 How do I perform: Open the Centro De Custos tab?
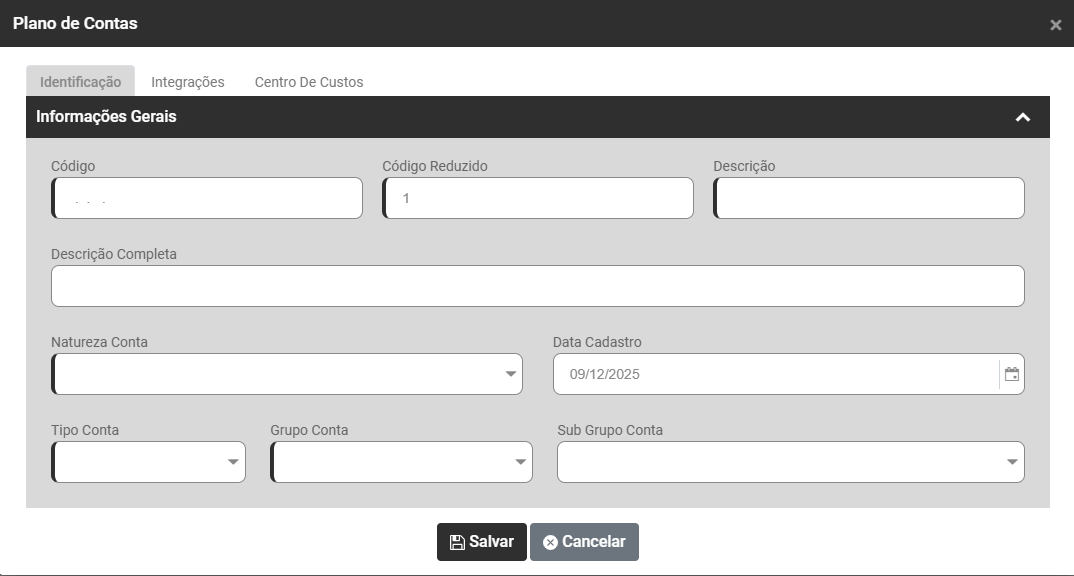click(309, 82)
